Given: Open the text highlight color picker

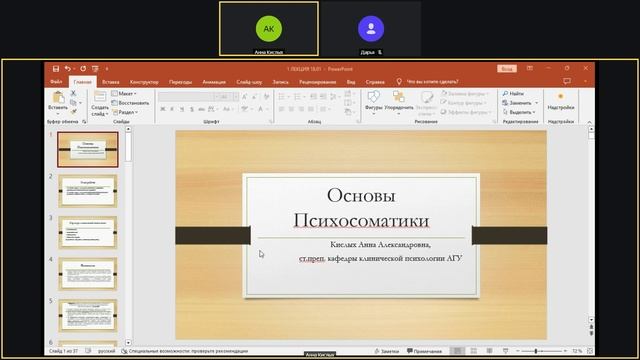Looking at the screenshot, I should pos(246,109).
